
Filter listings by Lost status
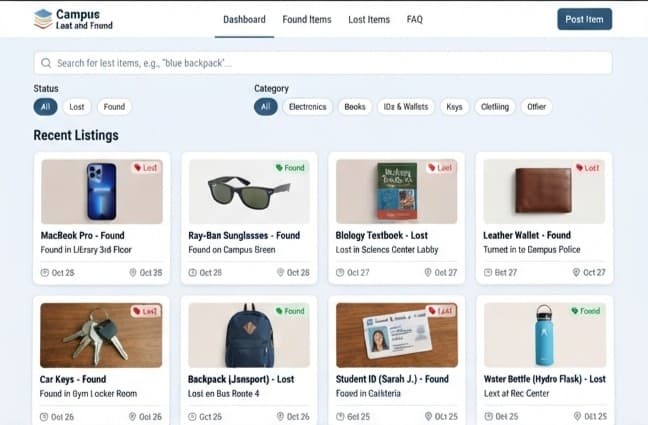76,107
